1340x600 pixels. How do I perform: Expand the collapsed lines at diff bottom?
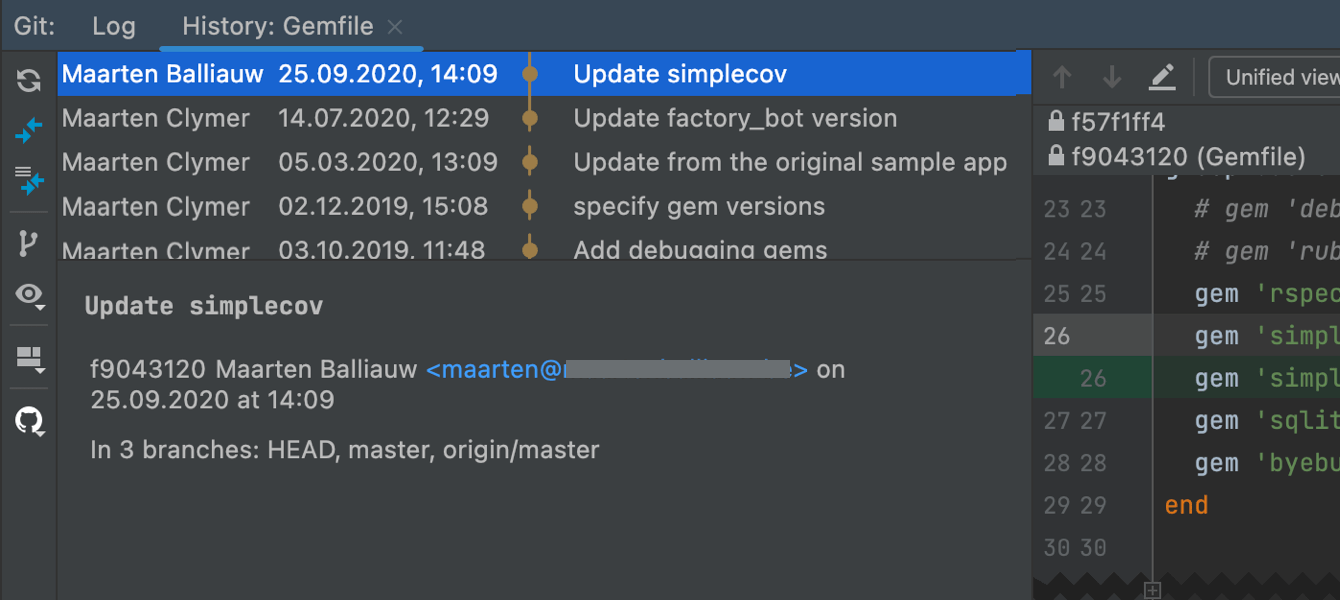coord(1152,590)
